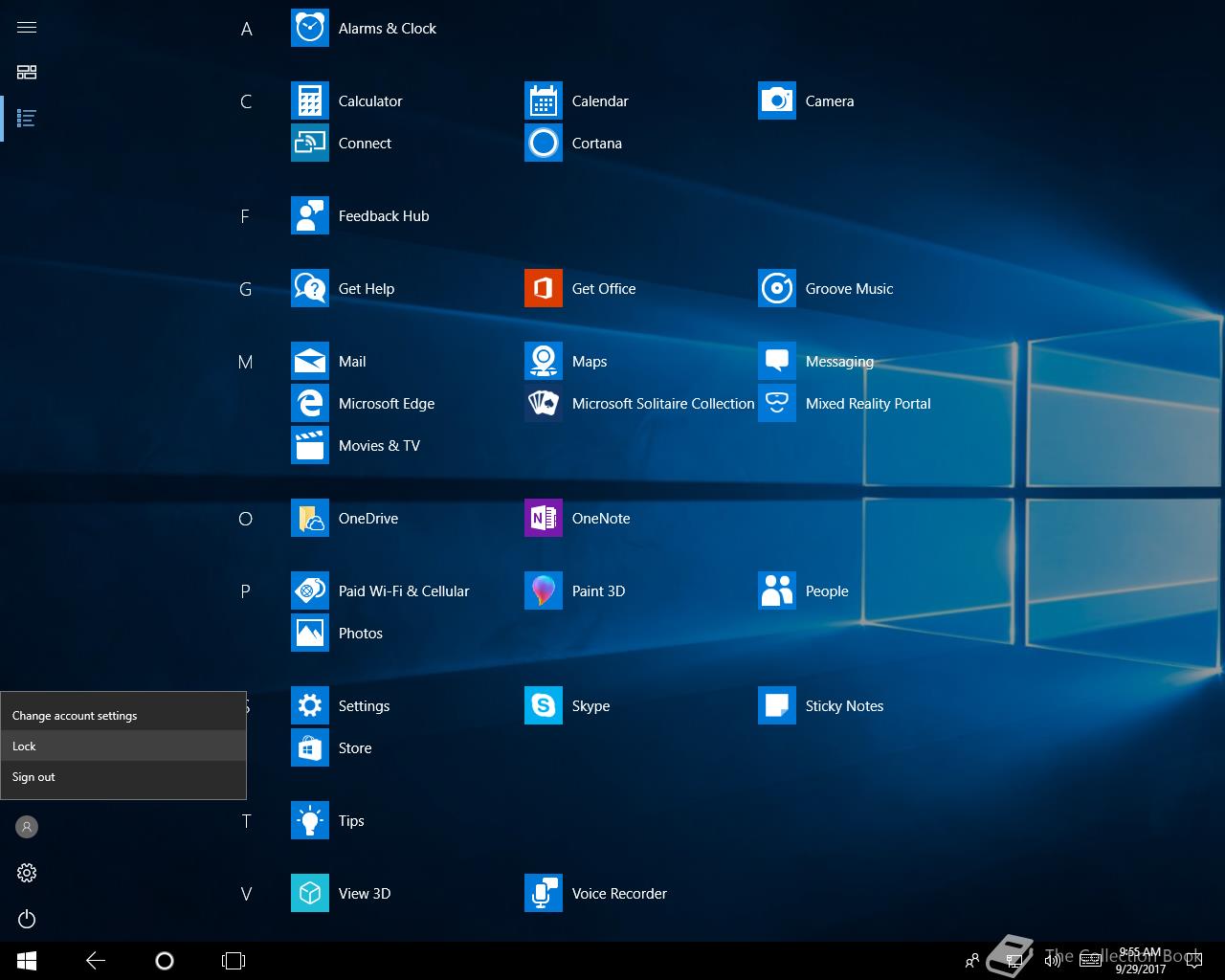
Task: Open Task View on the taskbar
Action: (x=234, y=961)
